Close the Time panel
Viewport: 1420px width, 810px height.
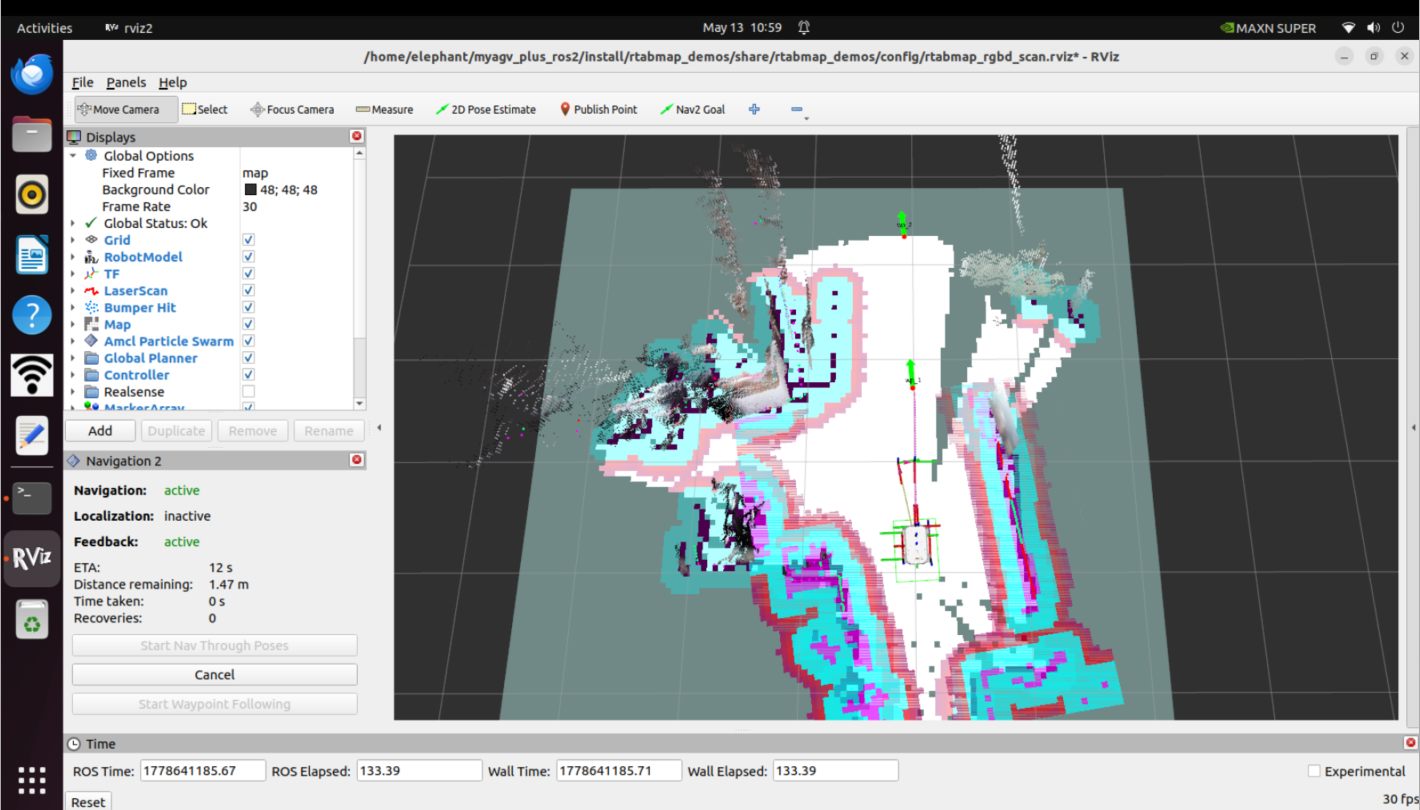[1410, 743]
